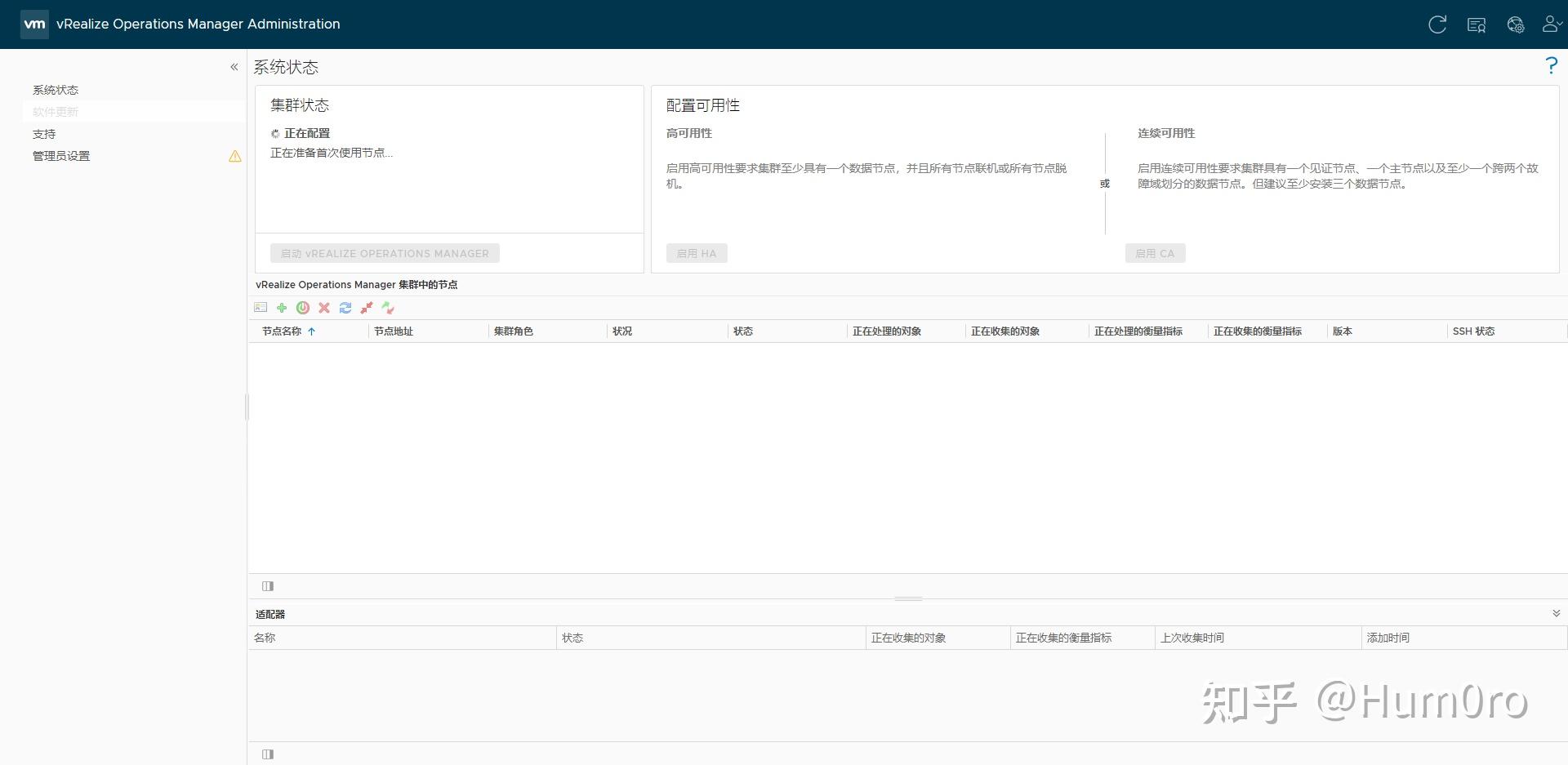Open the global settings globe icon

1516,24
